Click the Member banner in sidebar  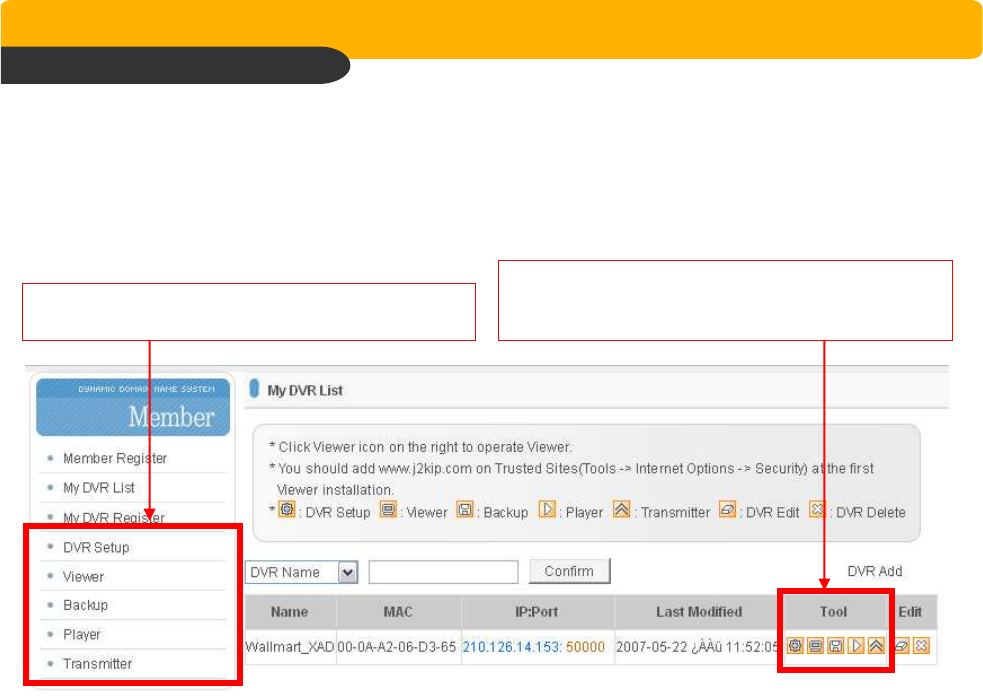coord(133,407)
